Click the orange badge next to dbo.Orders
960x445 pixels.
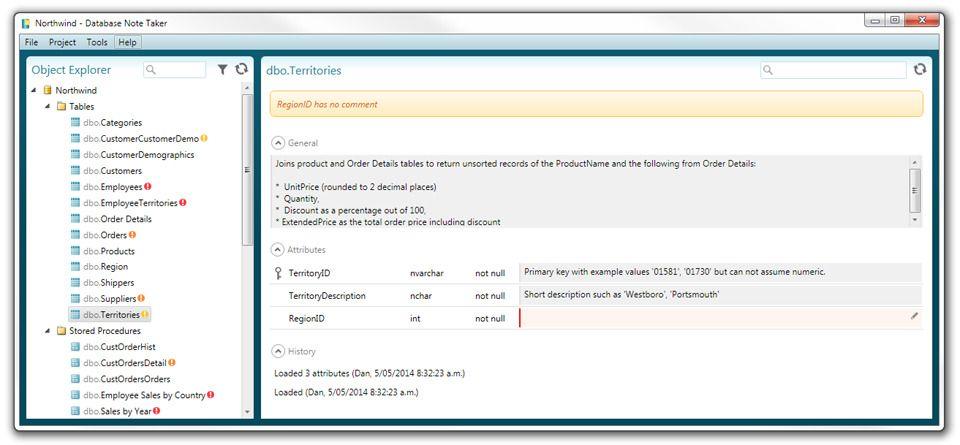[132, 234]
